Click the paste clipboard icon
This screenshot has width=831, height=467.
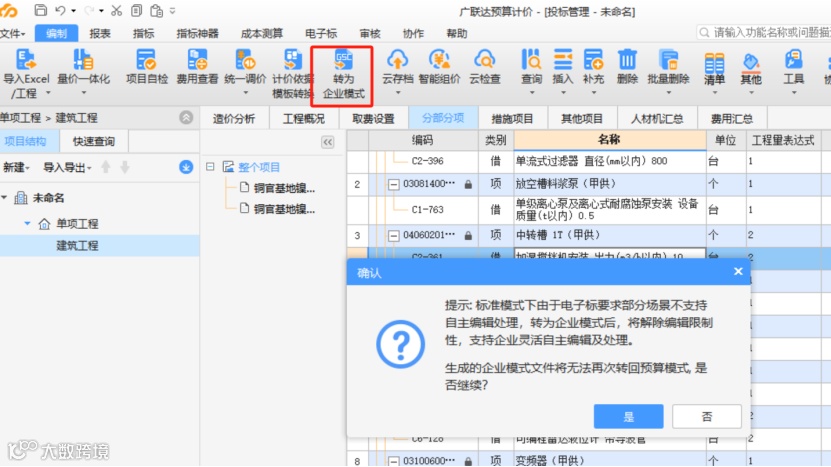coord(156,10)
